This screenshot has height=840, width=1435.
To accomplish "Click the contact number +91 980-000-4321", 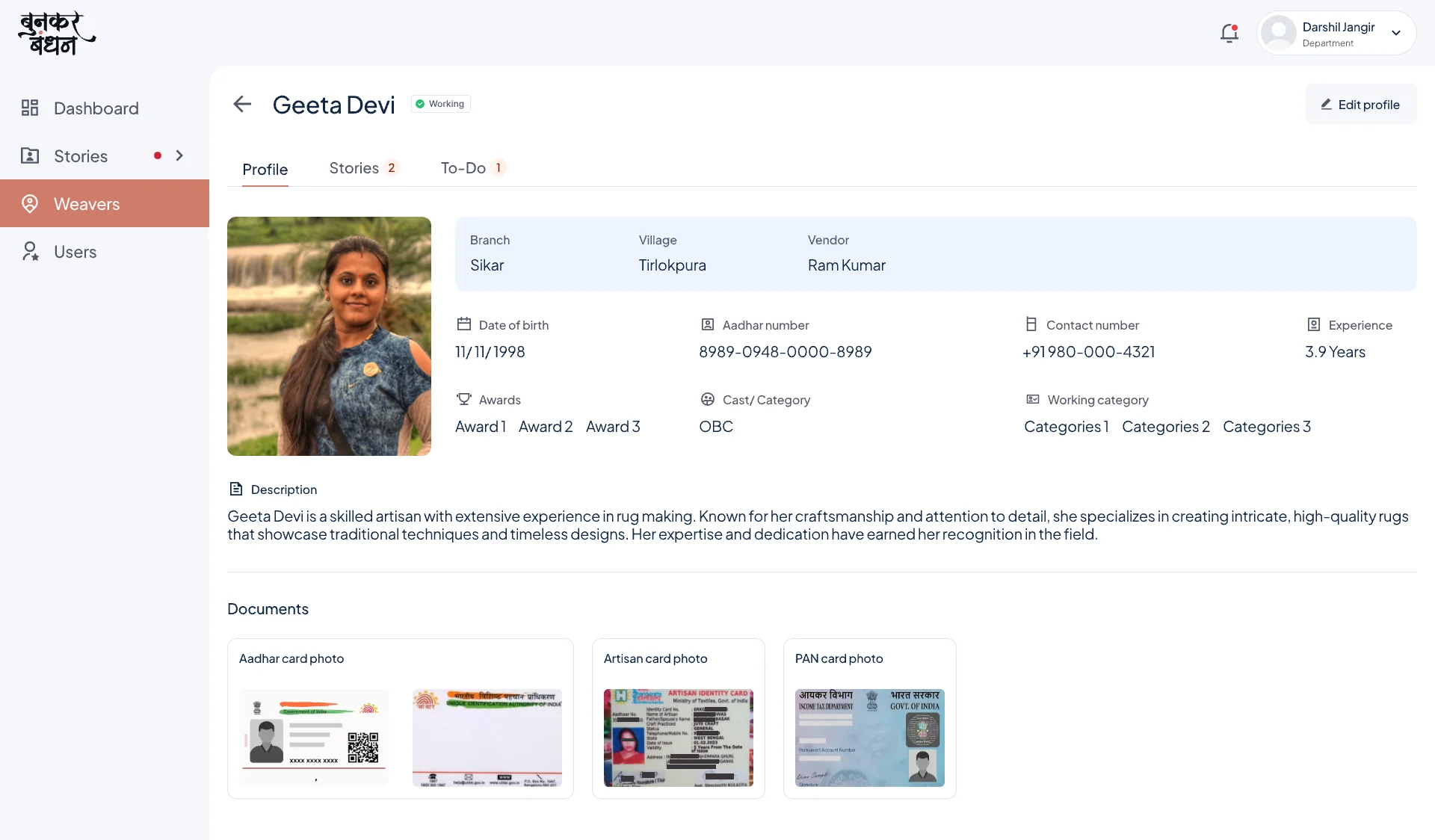I will (x=1089, y=352).
